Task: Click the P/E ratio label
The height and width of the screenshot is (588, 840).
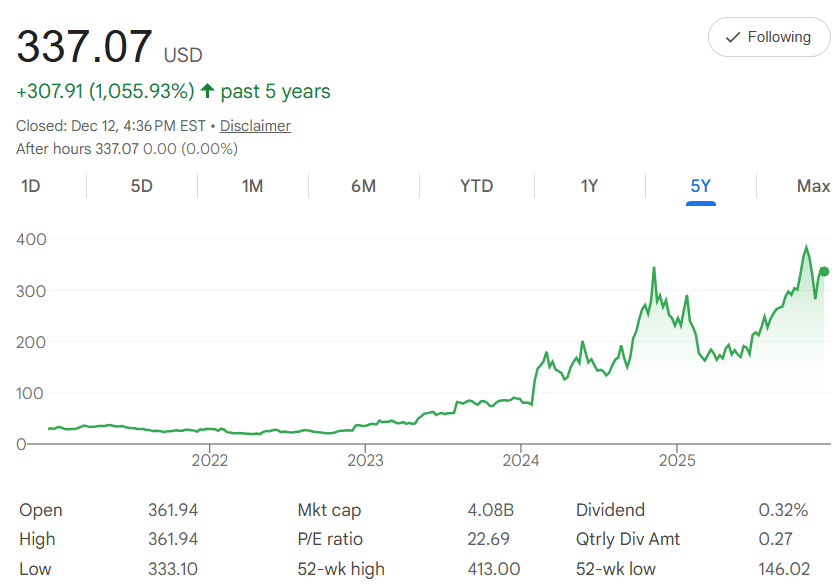Action: (x=330, y=539)
